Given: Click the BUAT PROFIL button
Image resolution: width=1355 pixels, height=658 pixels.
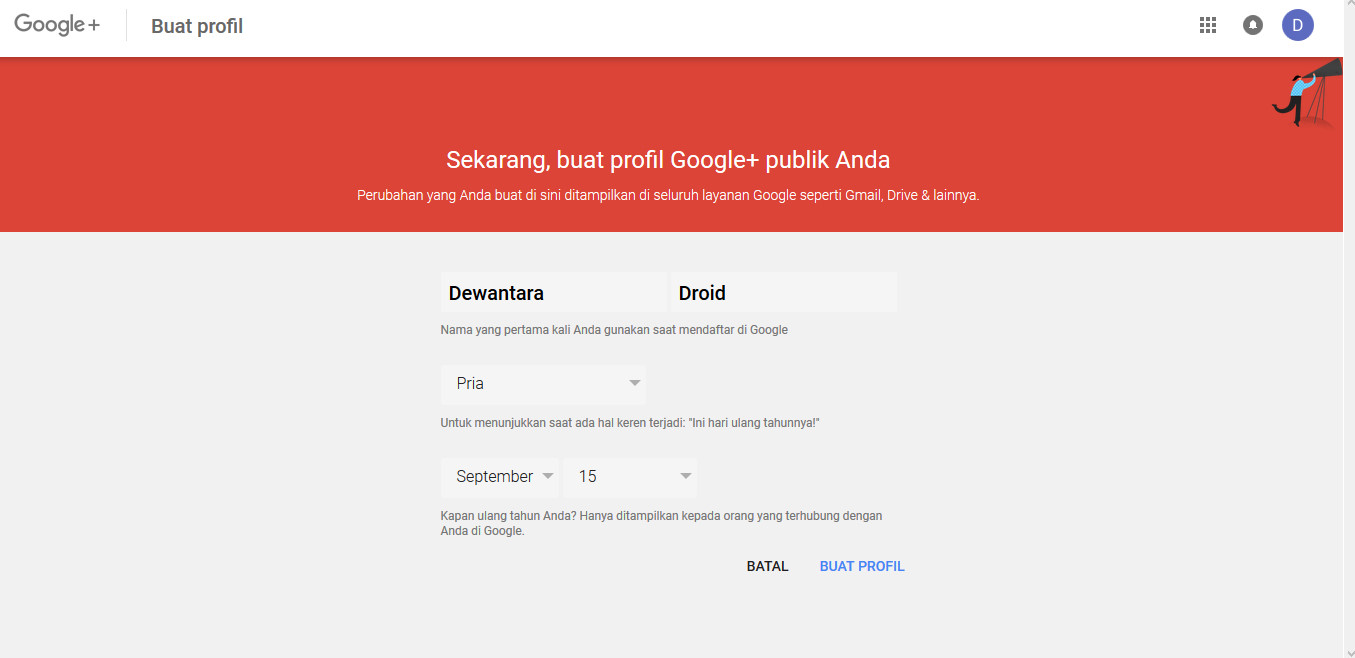Looking at the screenshot, I should (862, 566).
